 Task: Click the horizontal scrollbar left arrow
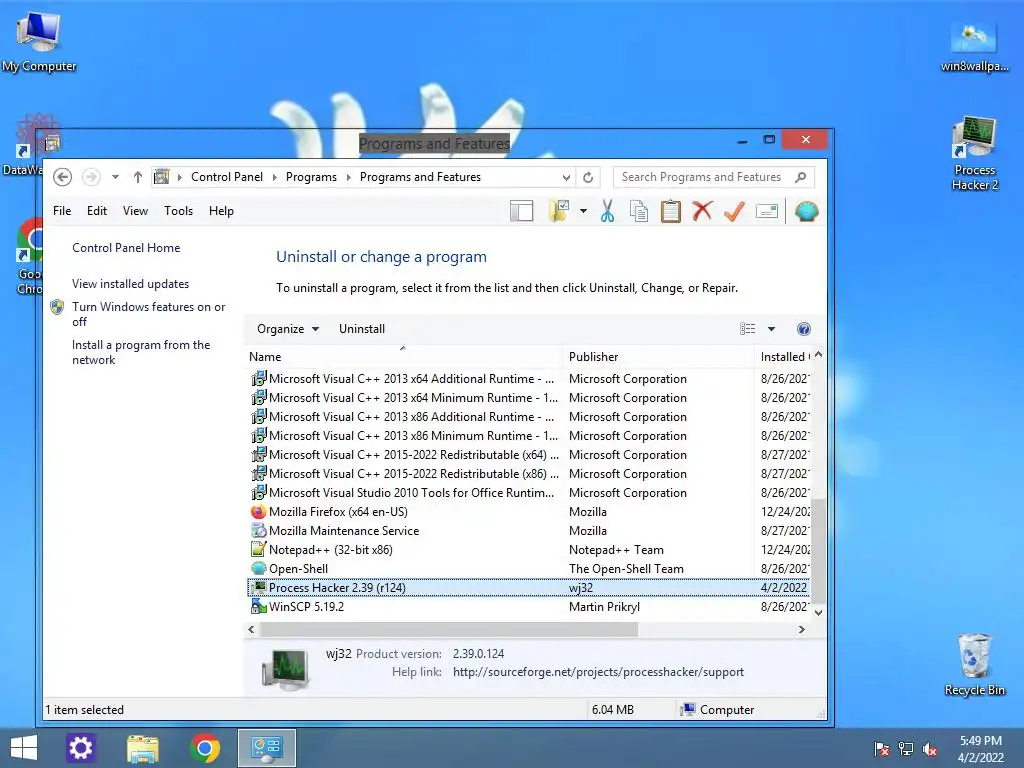251,630
